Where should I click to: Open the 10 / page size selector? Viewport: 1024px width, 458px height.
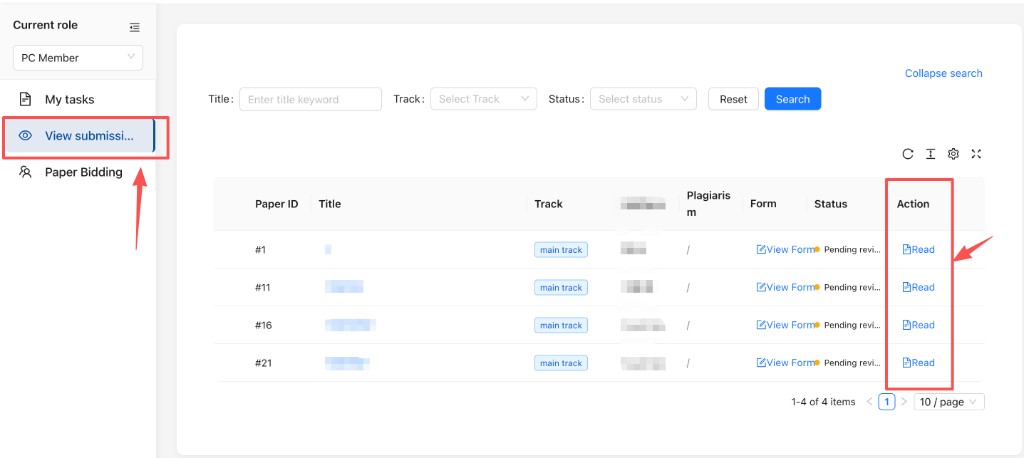[949, 402]
